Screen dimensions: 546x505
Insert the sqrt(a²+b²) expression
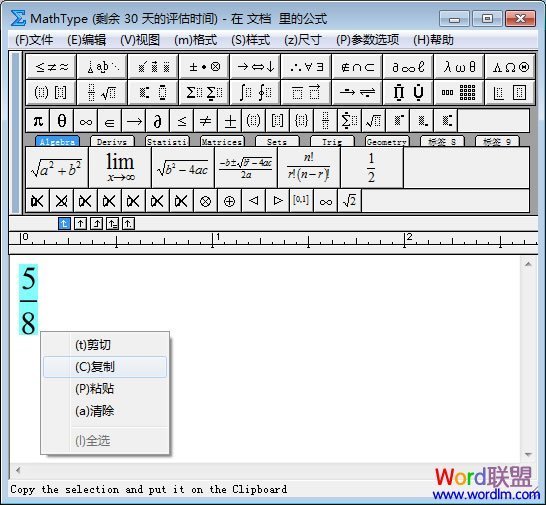57,168
